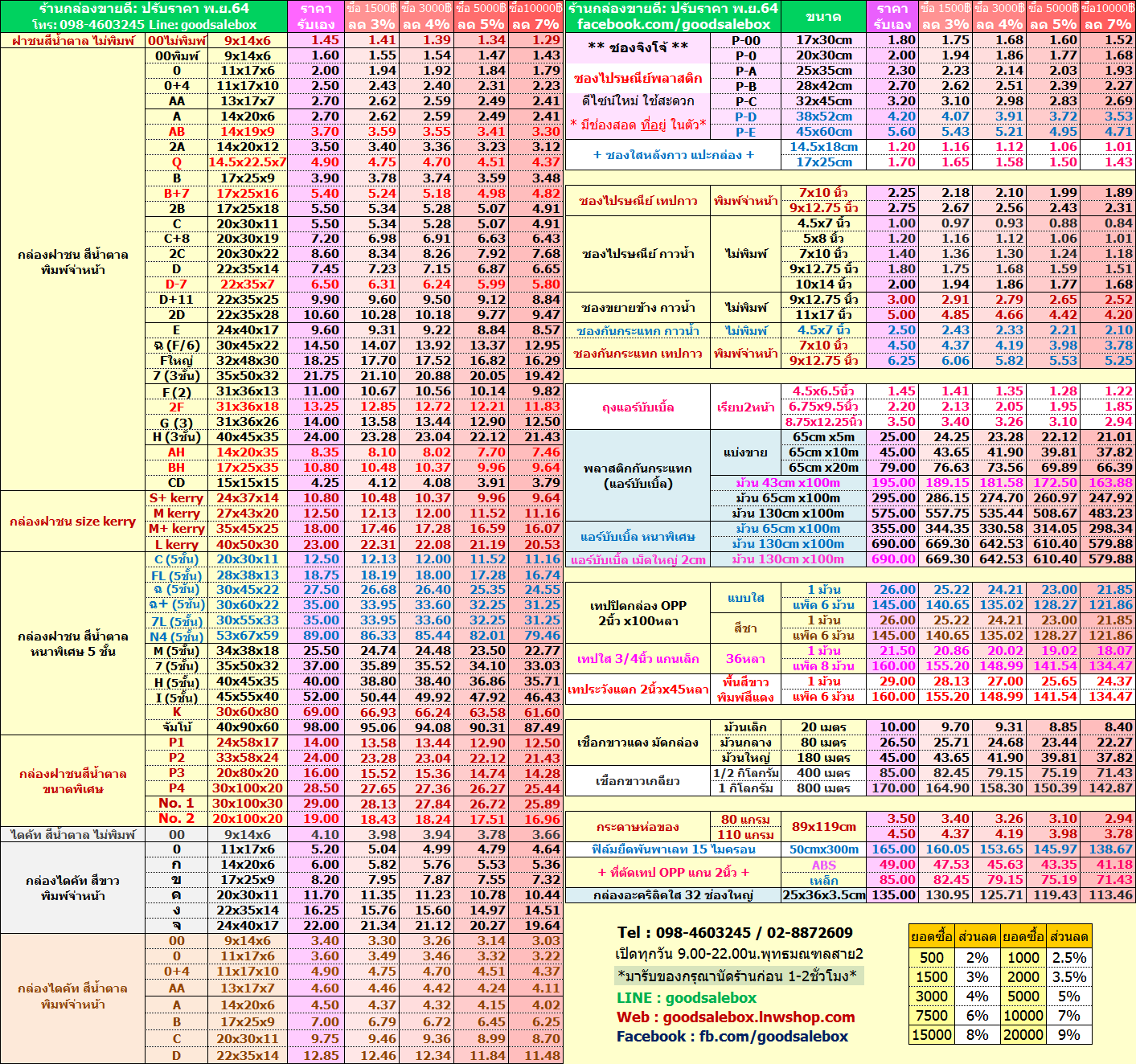Select the เชือกขาวแดง มัดกล่อง cell

click(x=638, y=743)
